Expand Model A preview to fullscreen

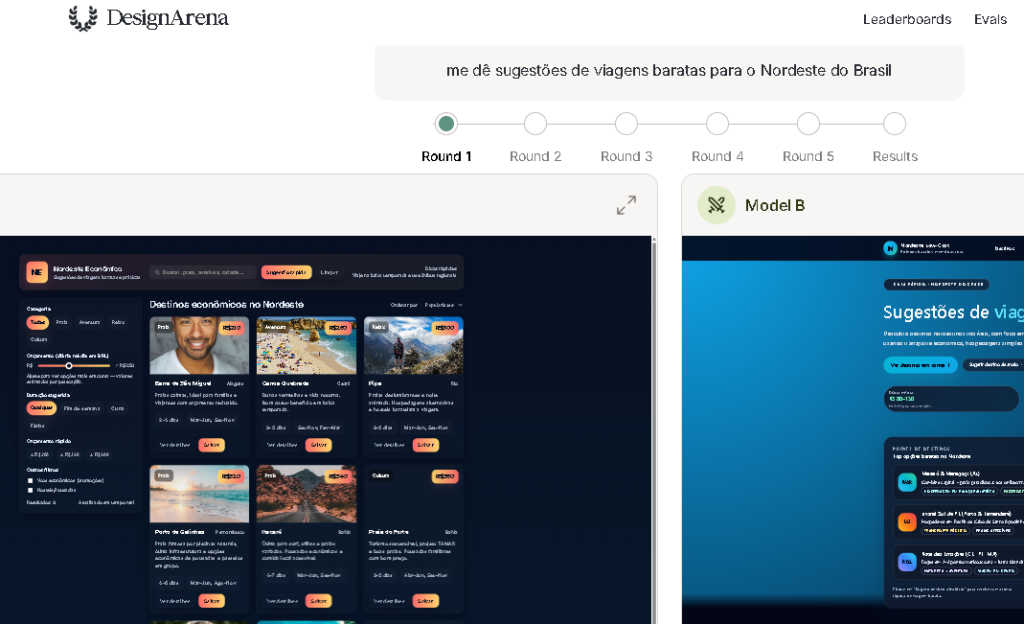coord(626,206)
